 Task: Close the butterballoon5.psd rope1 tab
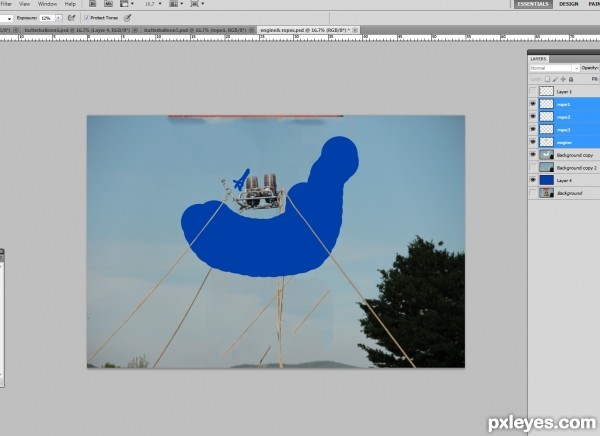pos(251,30)
